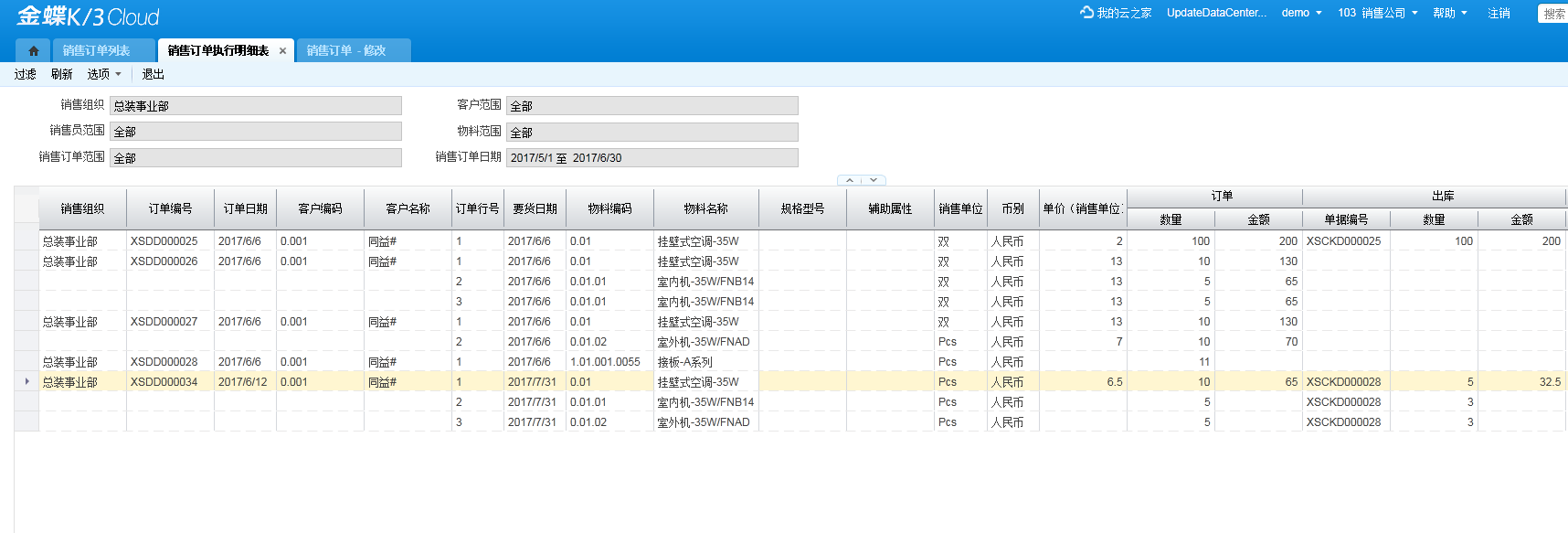Open the 选项 dropdown menu
The height and width of the screenshot is (533, 1568).
click(103, 75)
